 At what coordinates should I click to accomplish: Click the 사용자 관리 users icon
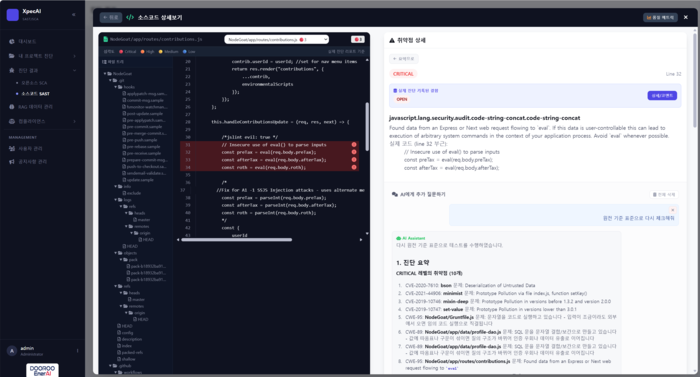click(x=12, y=148)
